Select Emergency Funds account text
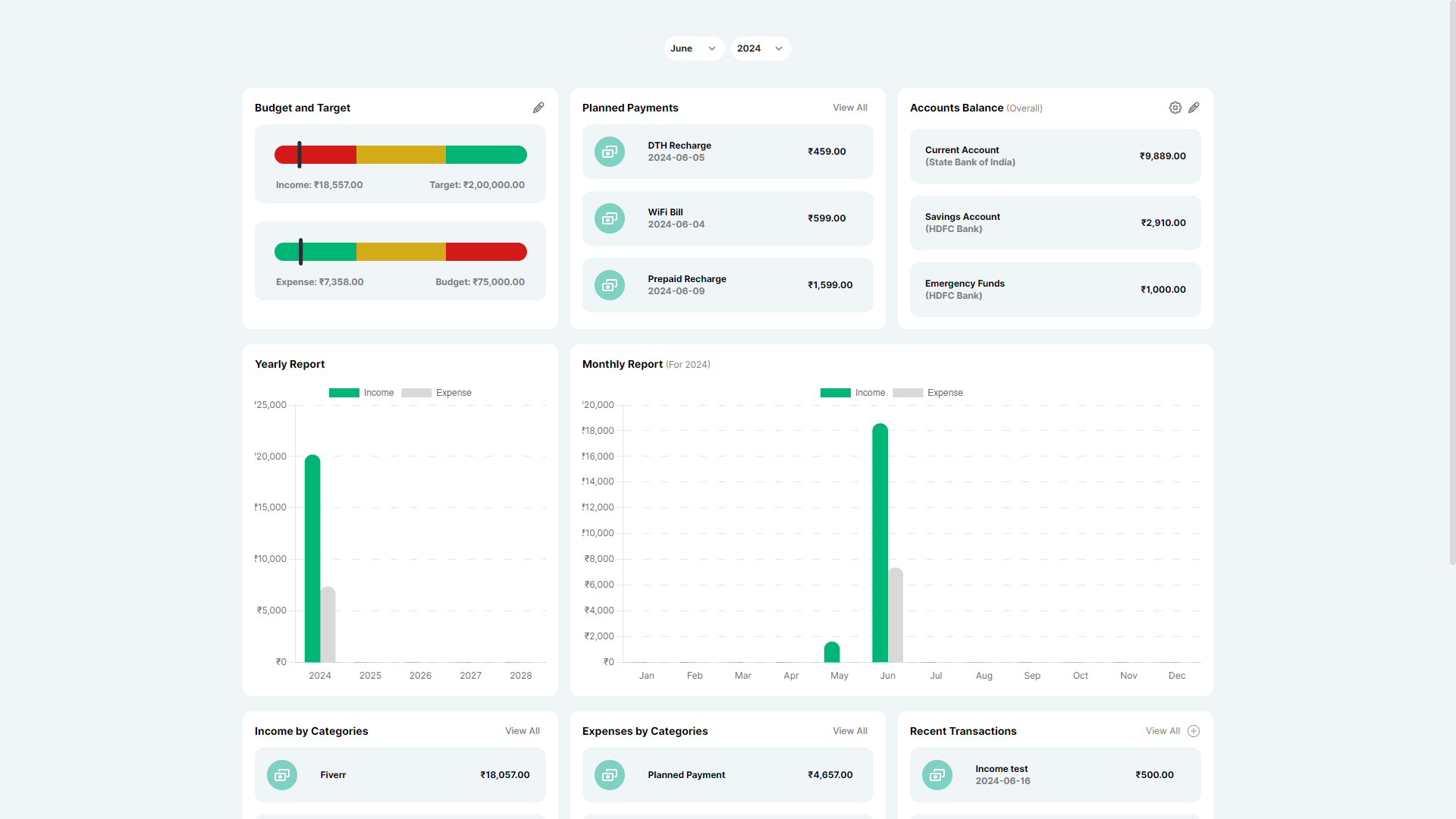This screenshot has height=819, width=1456. tap(965, 290)
